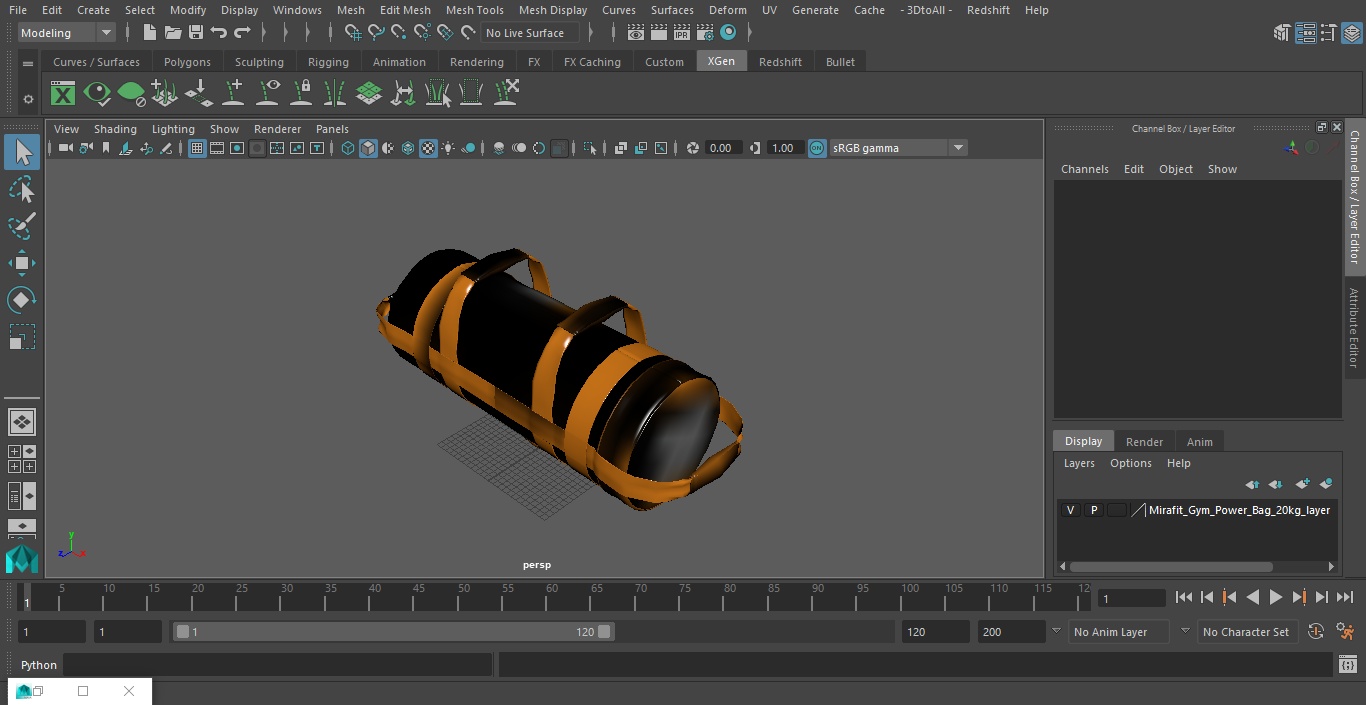1366x705 pixels.
Task: Open the Channels menu in Channel Box
Action: point(1084,169)
